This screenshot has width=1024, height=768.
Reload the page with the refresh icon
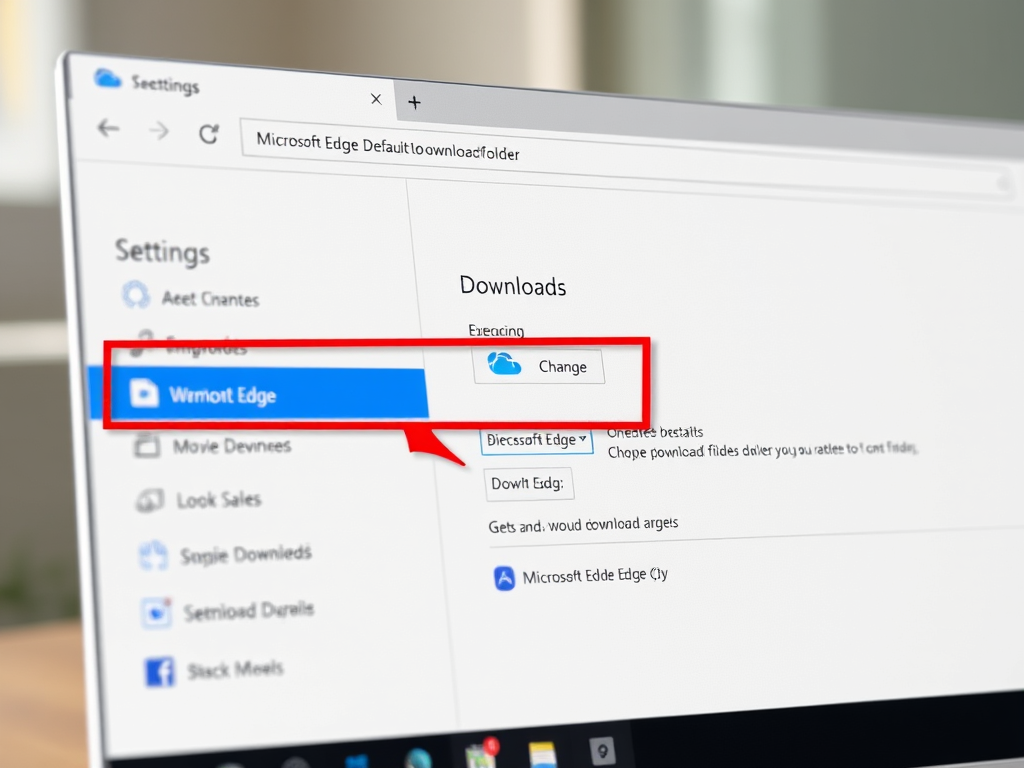point(208,134)
